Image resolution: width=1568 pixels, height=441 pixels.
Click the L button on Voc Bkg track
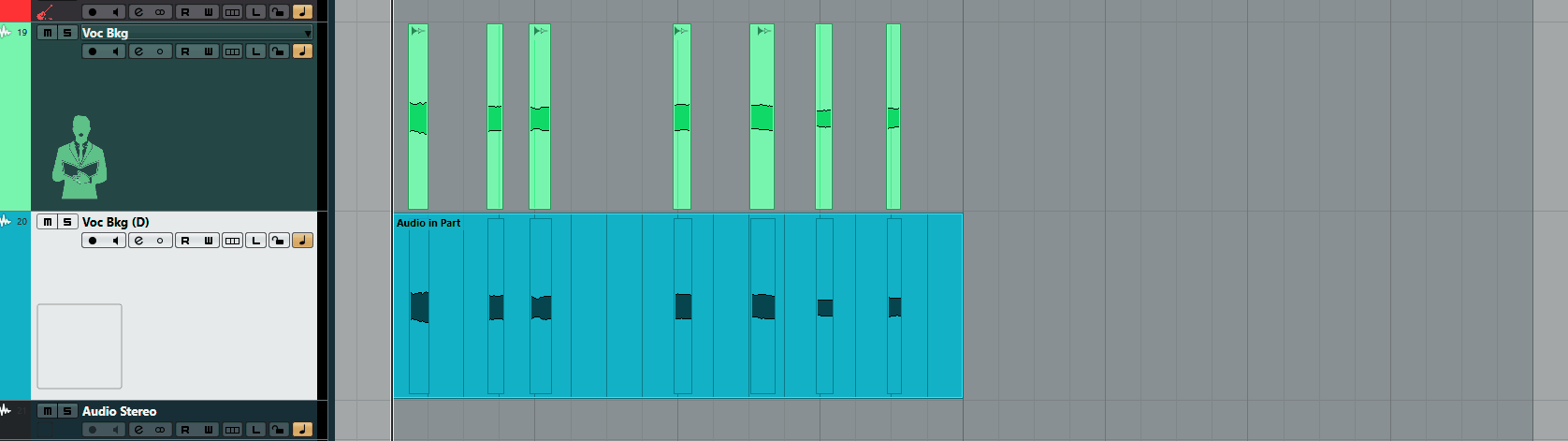pyautogui.click(x=256, y=51)
